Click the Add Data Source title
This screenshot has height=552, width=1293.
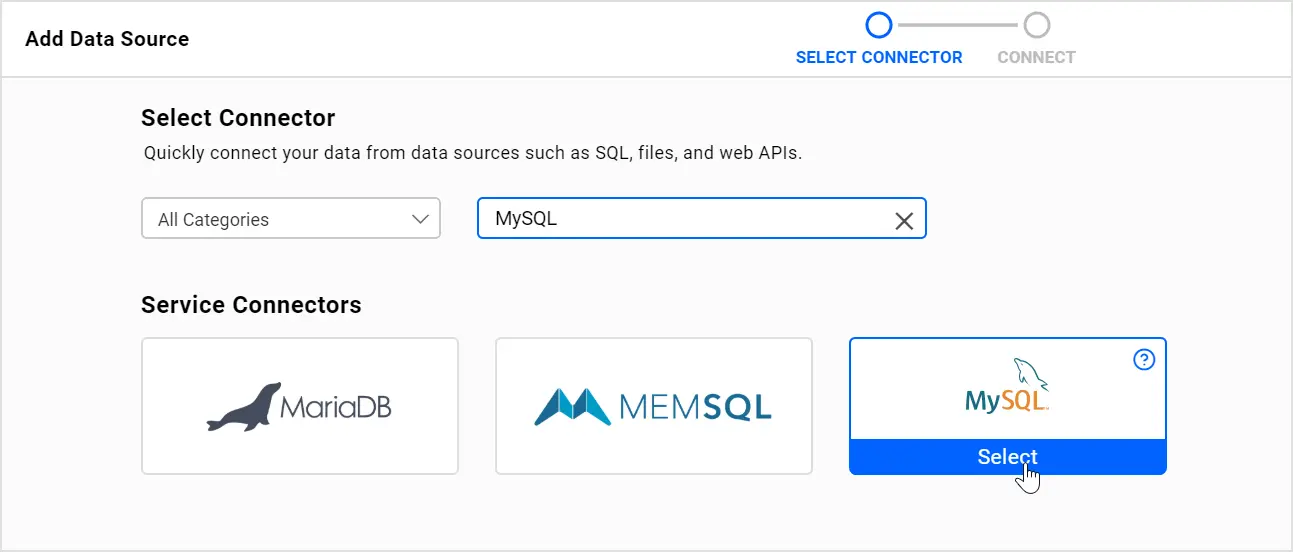(107, 39)
